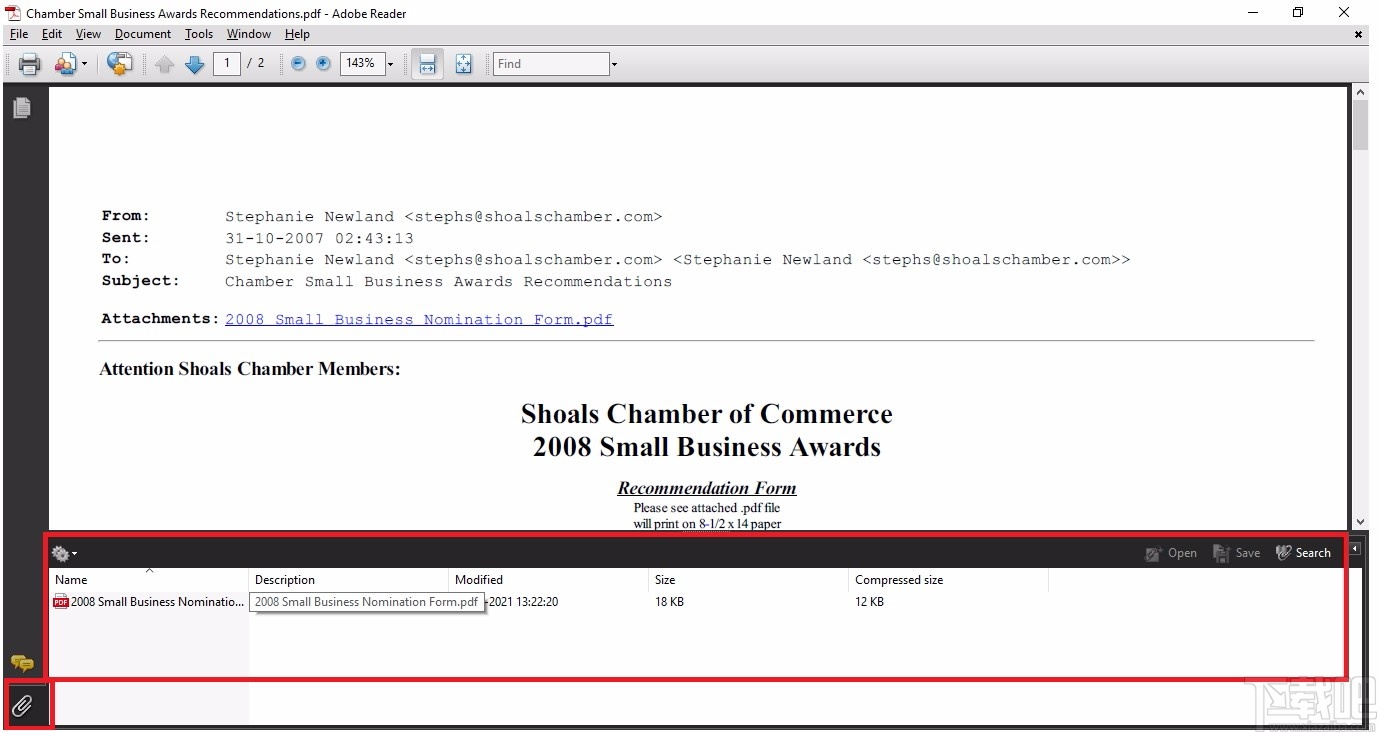Click Save button in attachments panel
The height and width of the screenshot is (732, 1379).
point(1237,553)
